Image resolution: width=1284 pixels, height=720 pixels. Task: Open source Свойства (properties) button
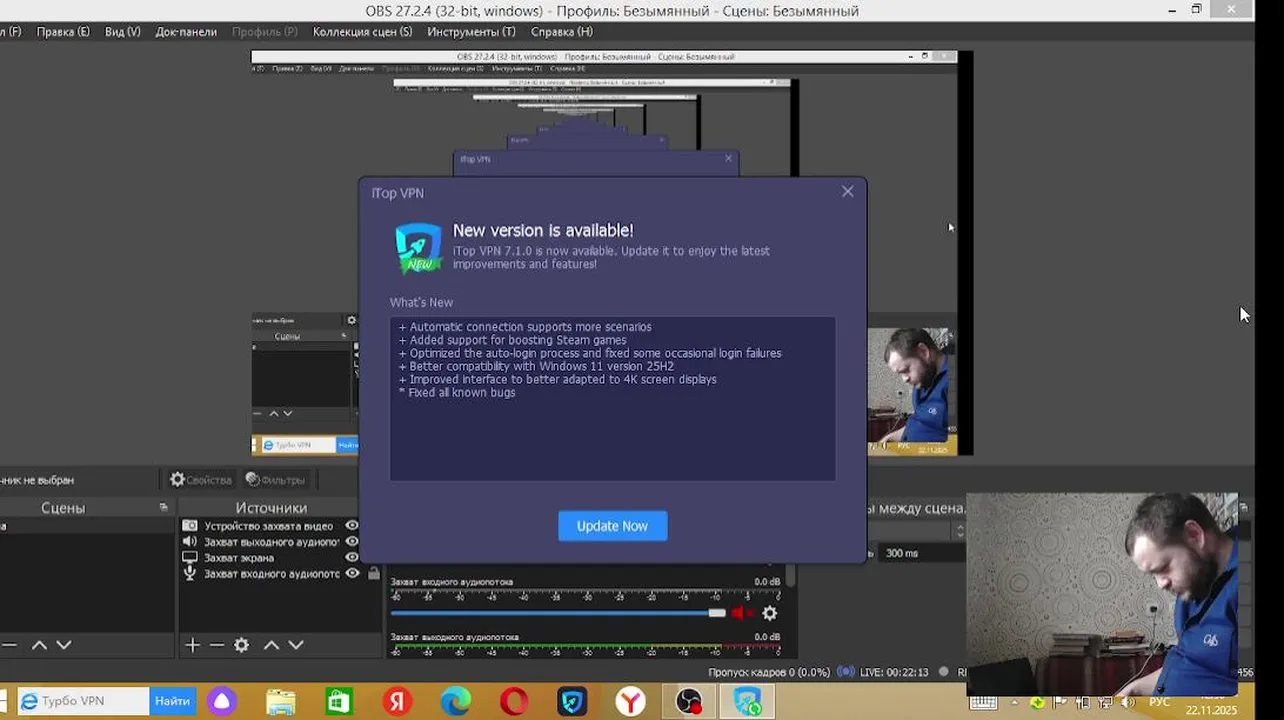coord(200,480)
